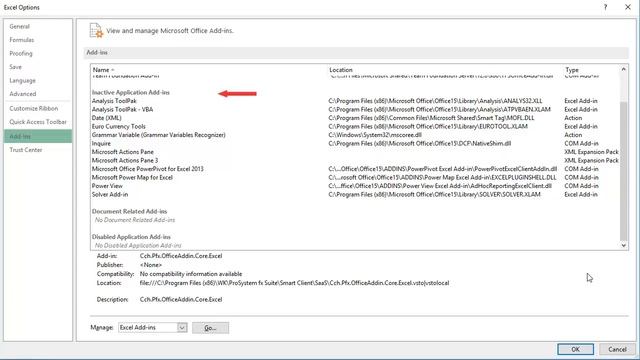This screenshot has width=640, height=360.
Task: Select Microsoft Actions Pane row
Action: pos(355,152)
